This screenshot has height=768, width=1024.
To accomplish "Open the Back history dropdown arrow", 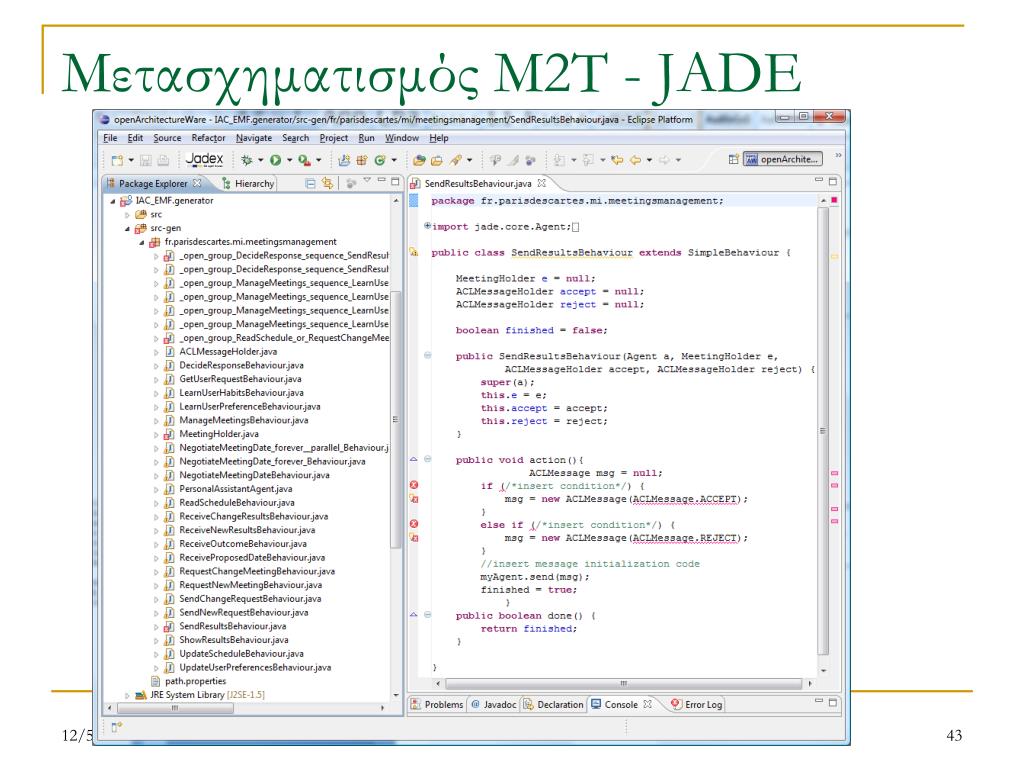I will tap(650, 160).
